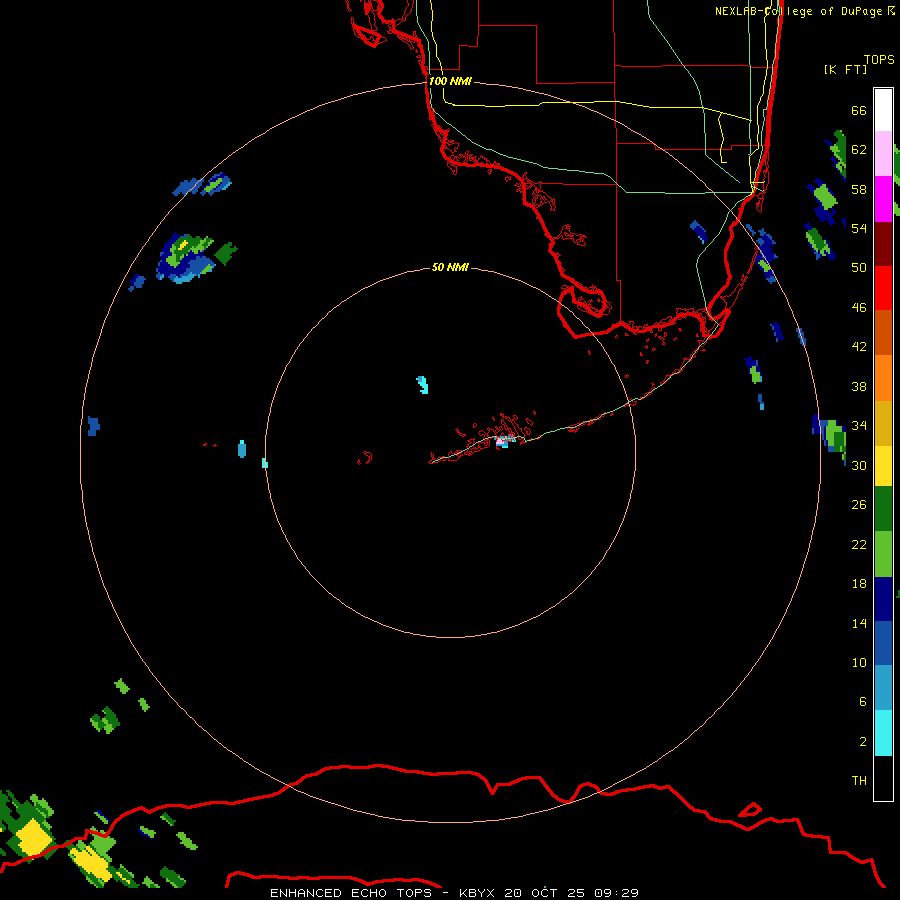Select the 10 legend value
Image resolution: width=900 pixels, height=900 pixels.
859,662
